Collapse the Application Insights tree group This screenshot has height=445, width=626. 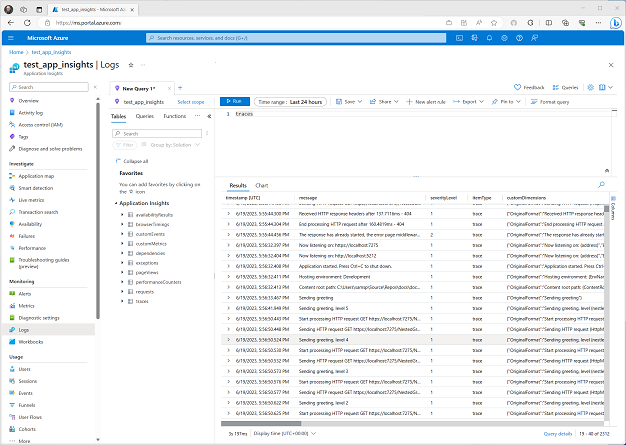tap(114, 202)
